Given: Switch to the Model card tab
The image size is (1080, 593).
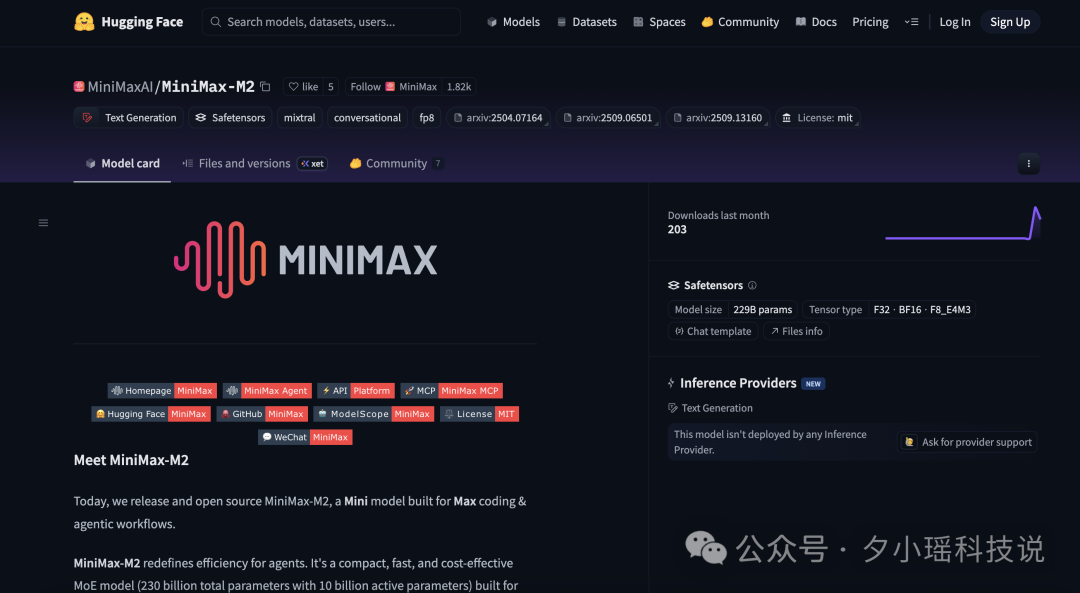Looking at the screenshot, I should click(x=122, y=164).
